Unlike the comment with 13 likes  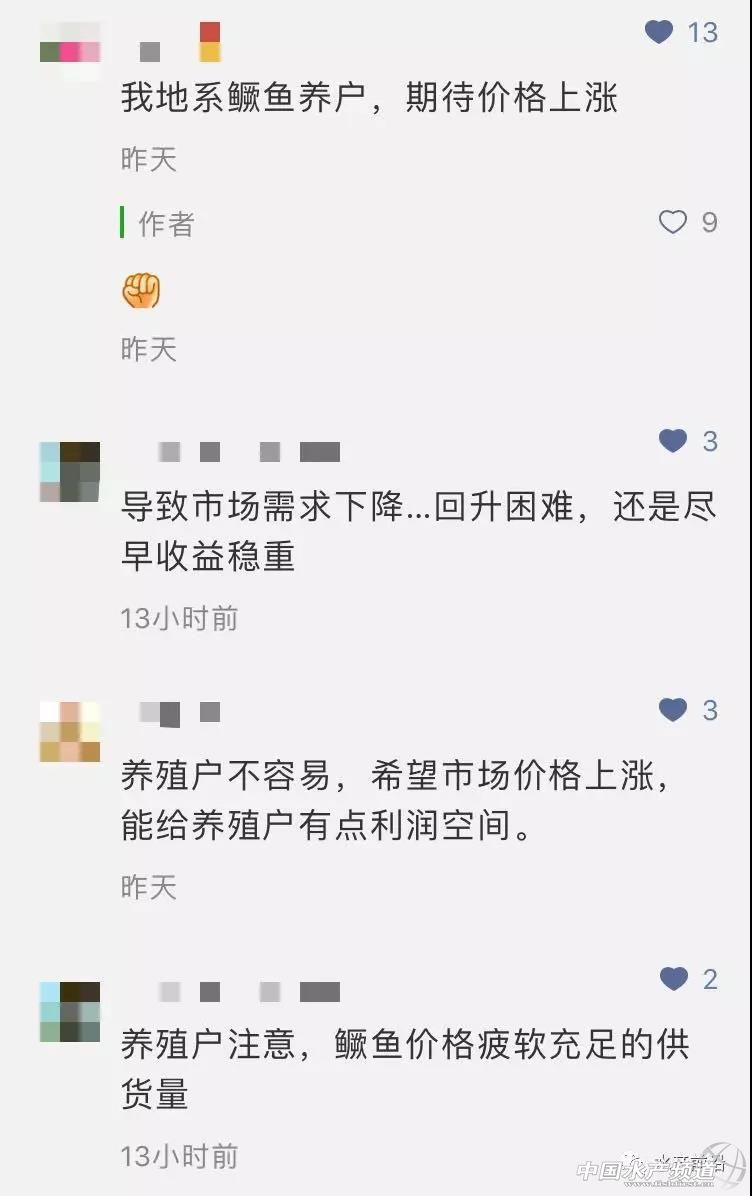click(x=659, y=31)
